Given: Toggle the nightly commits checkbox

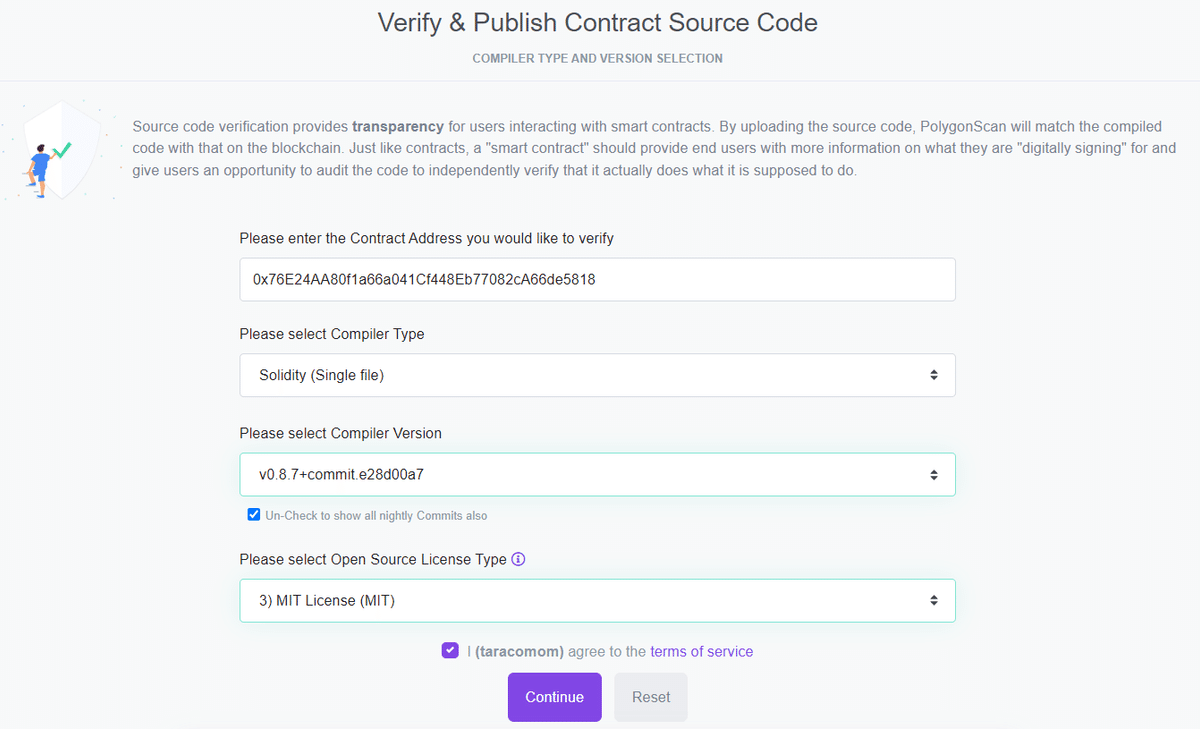Looking at the screenshot, I should 254,515.
